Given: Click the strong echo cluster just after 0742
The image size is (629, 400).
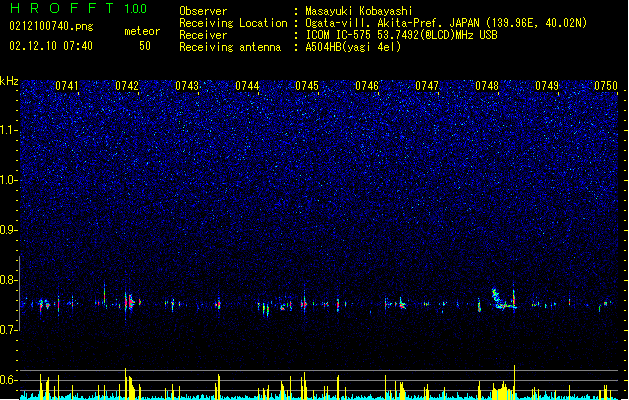Looking at the screenshot, I should click(130, 302).
